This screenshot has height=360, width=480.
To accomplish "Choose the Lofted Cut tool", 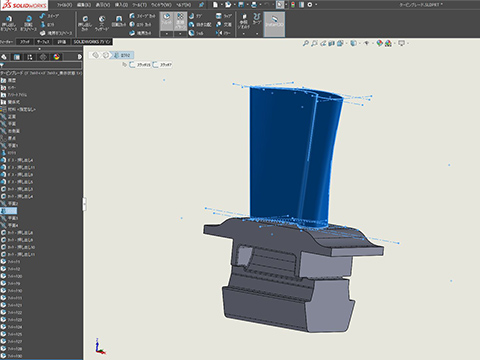I will [x=140, y=25].
